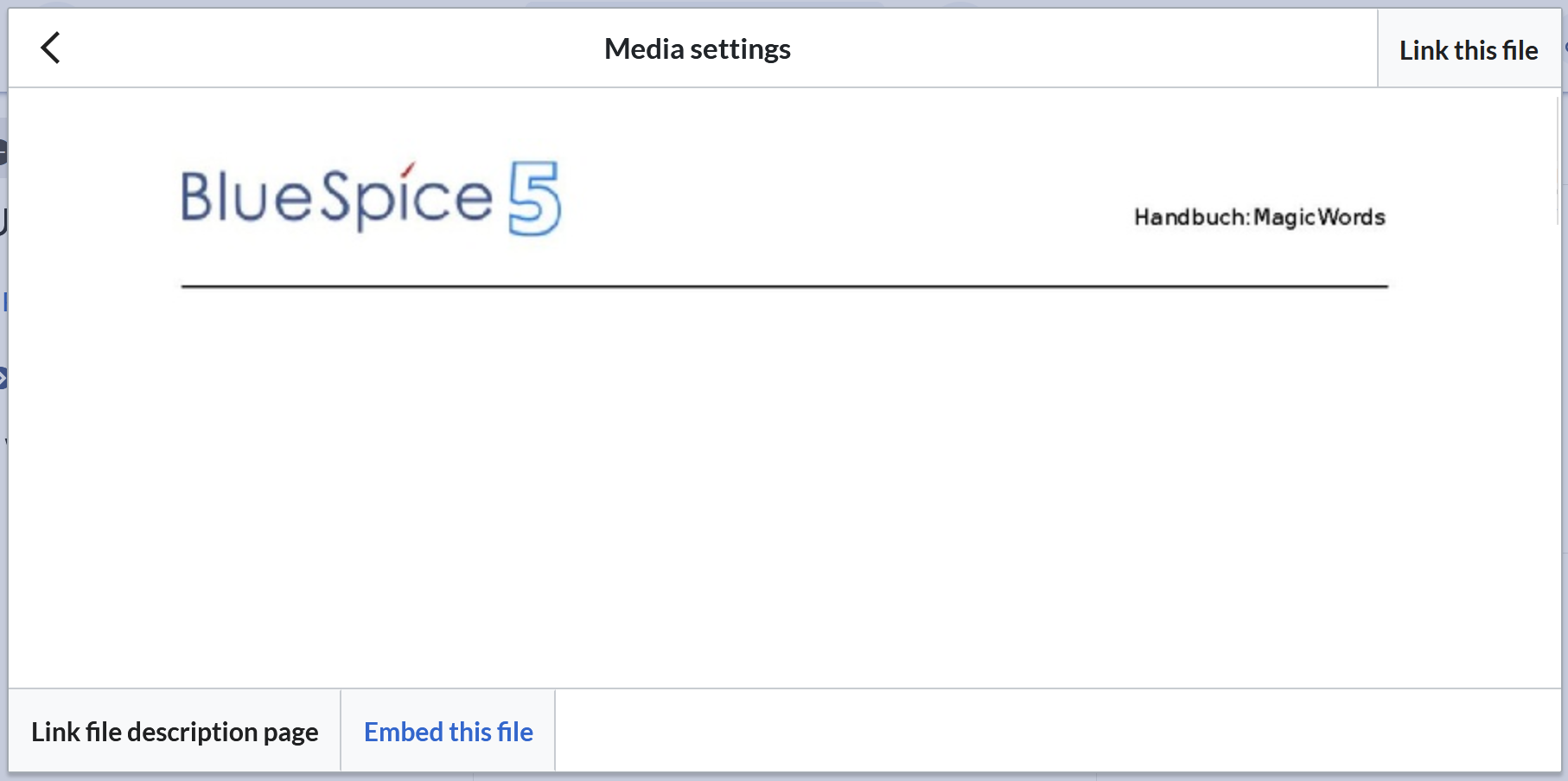Switch to Link file description page tab
Viewport: 1568px width, 781px height.
(x=175, y=732)
